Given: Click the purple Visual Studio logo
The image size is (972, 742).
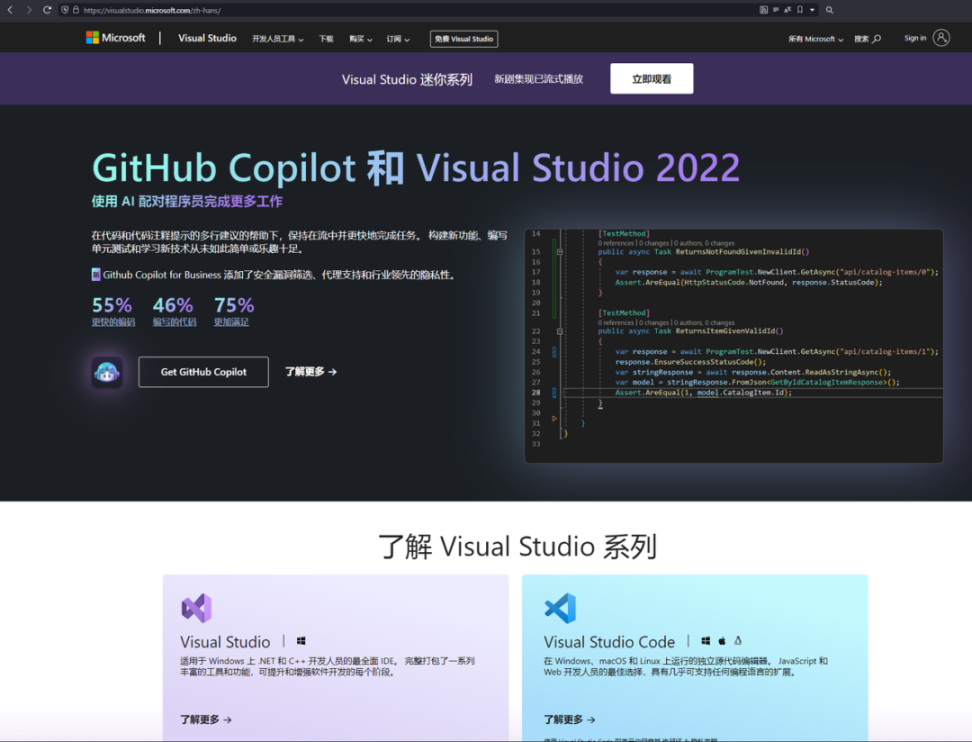Looking at the screenshot, I should (196, 608).
